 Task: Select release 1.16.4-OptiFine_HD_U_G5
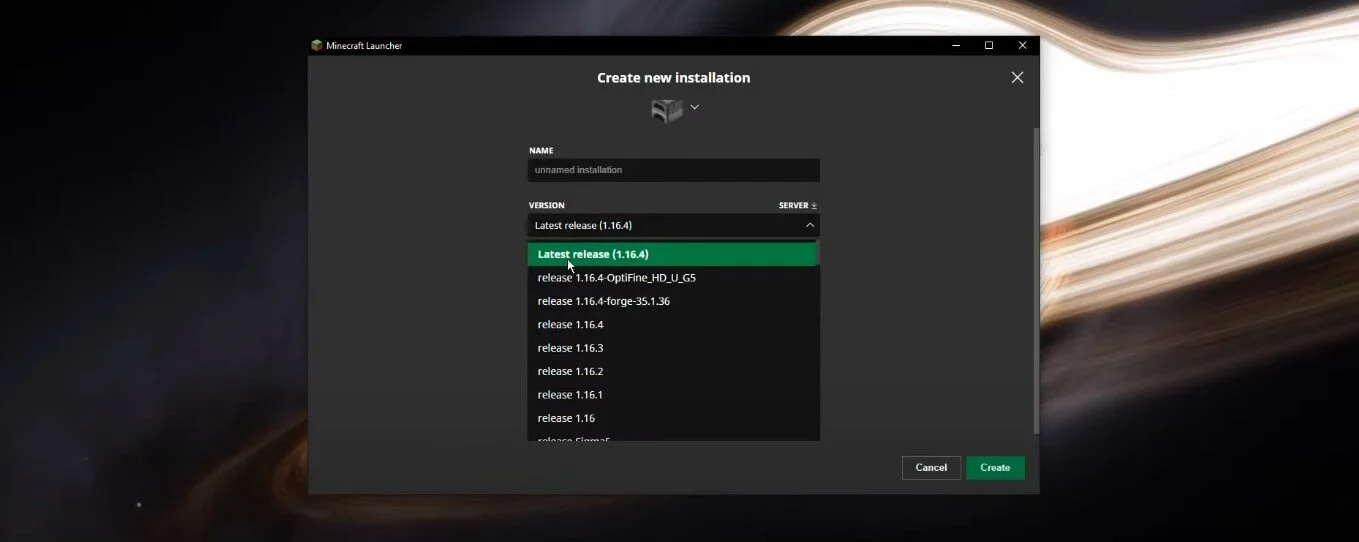coord(672,278)
